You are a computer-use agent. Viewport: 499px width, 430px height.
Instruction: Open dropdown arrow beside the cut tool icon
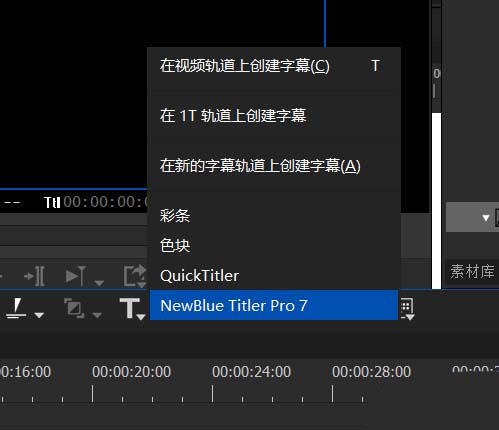click(x=39, y=315)
